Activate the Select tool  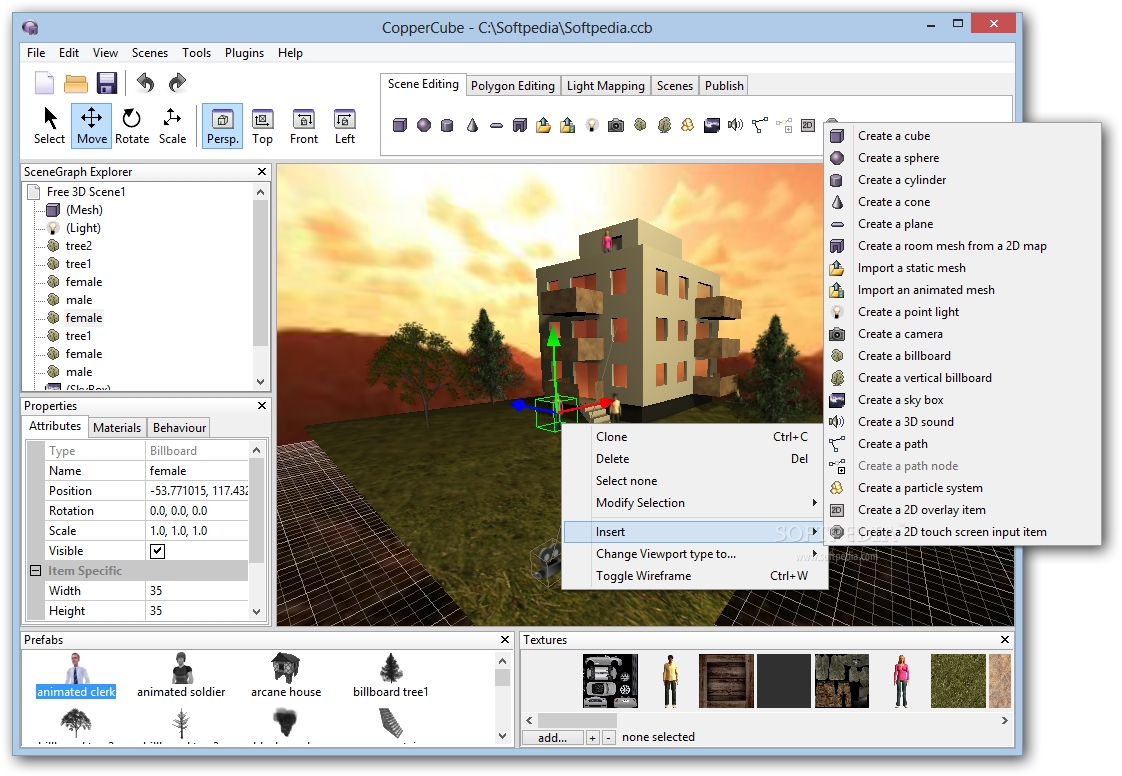click(49, 126)
